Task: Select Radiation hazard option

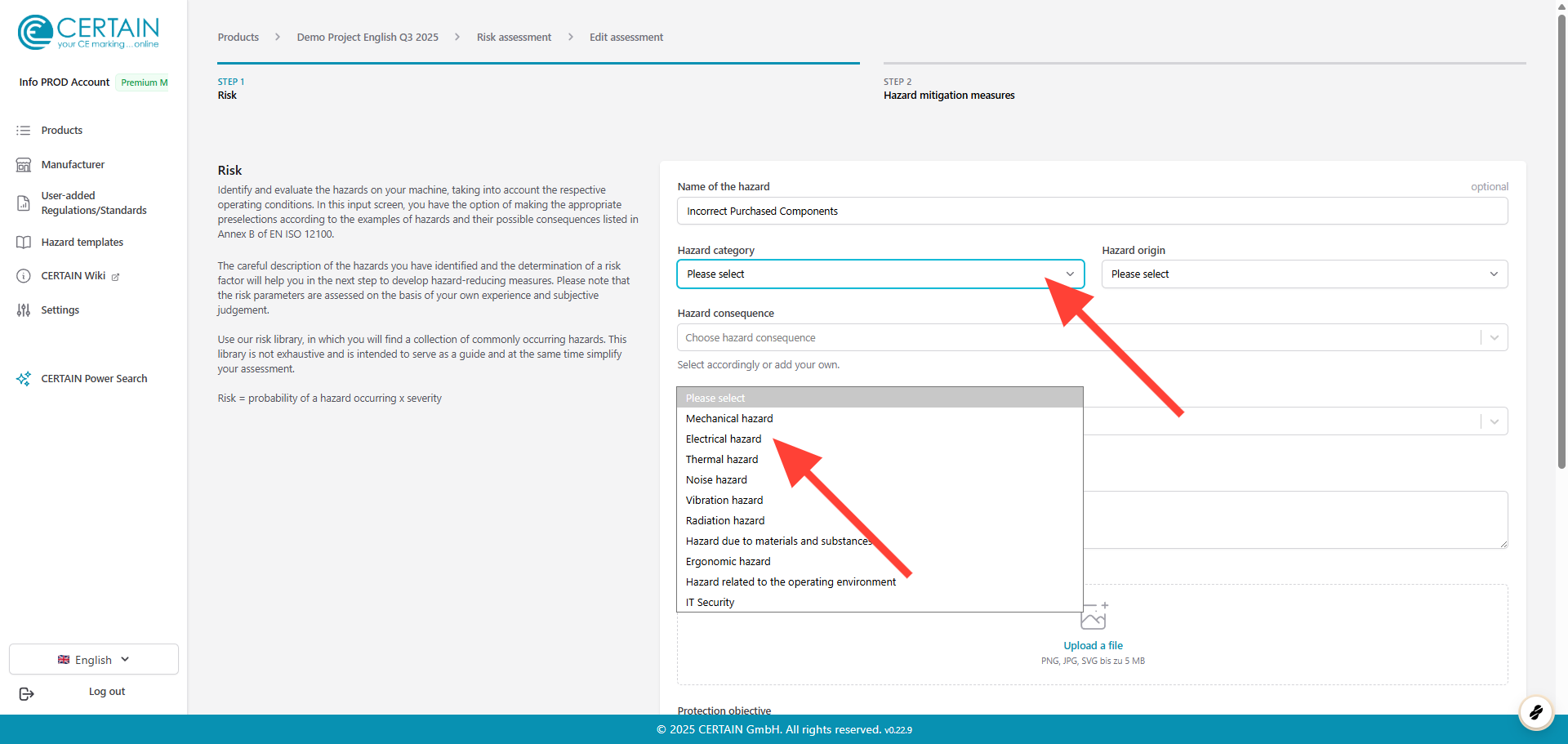Action: click(880, 520)
